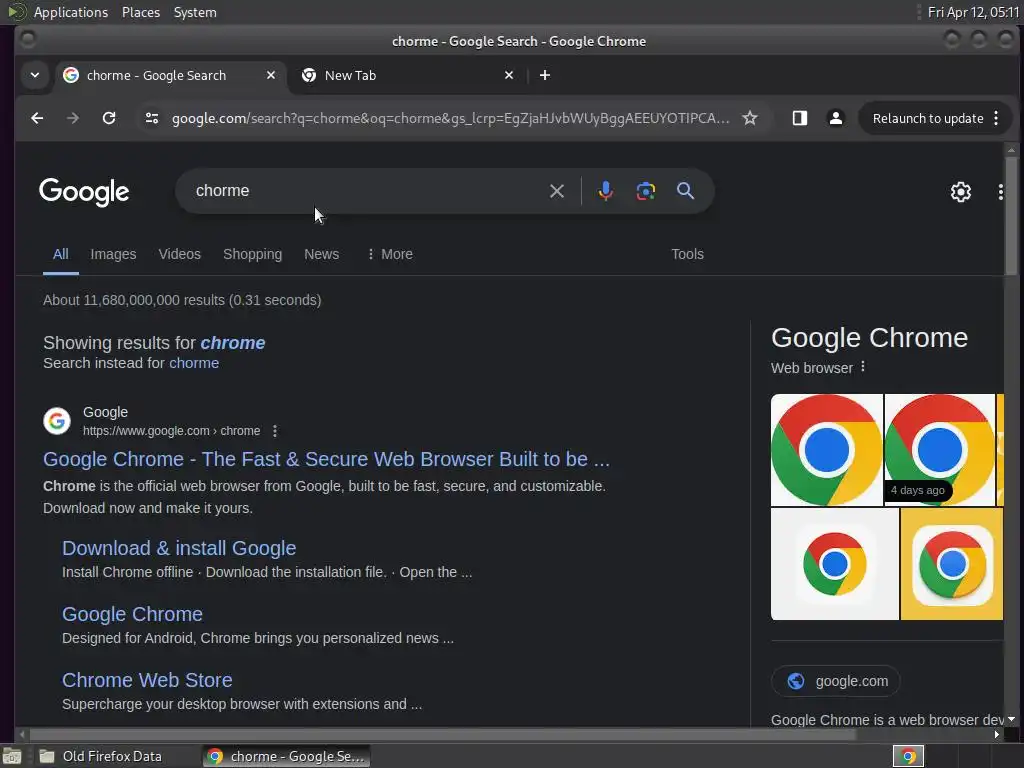This screenshot has width=1024, height=768.
Task: Close the chorme - Google Search tab
Action: pyautogui.click(x=270, y=75)
